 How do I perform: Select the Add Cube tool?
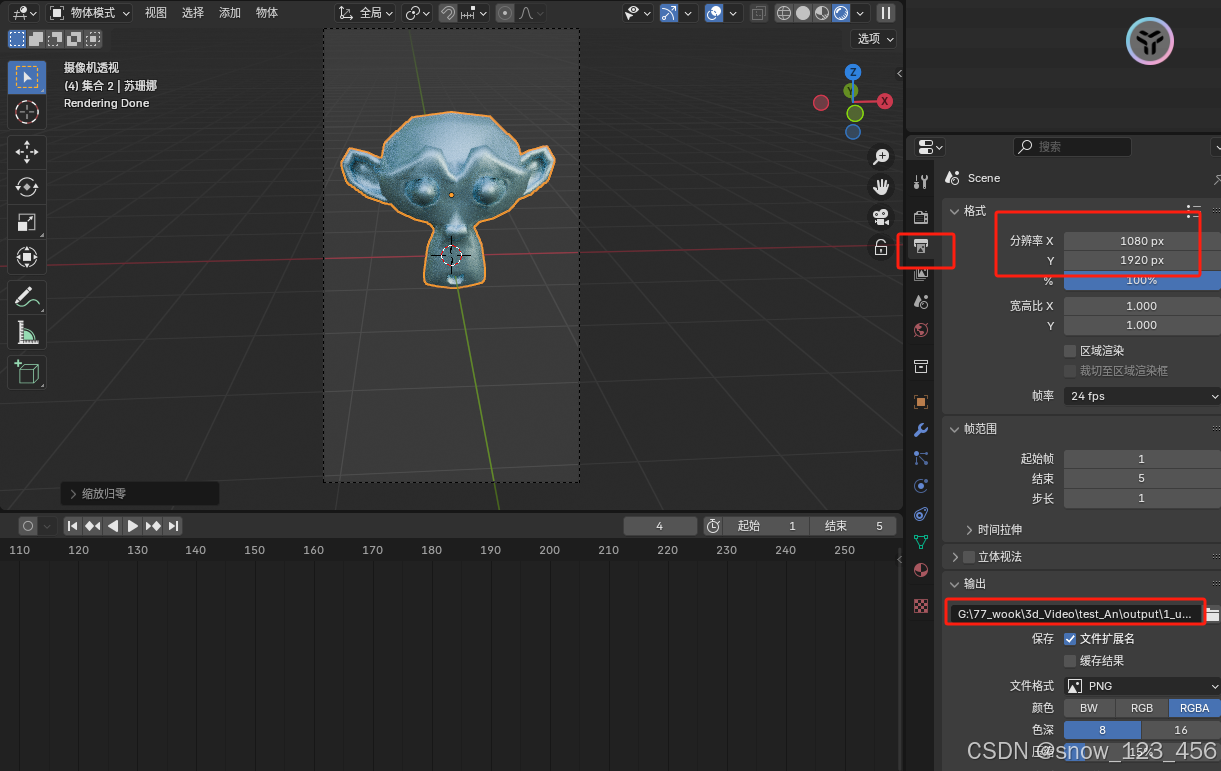click(x=27, y=372)
